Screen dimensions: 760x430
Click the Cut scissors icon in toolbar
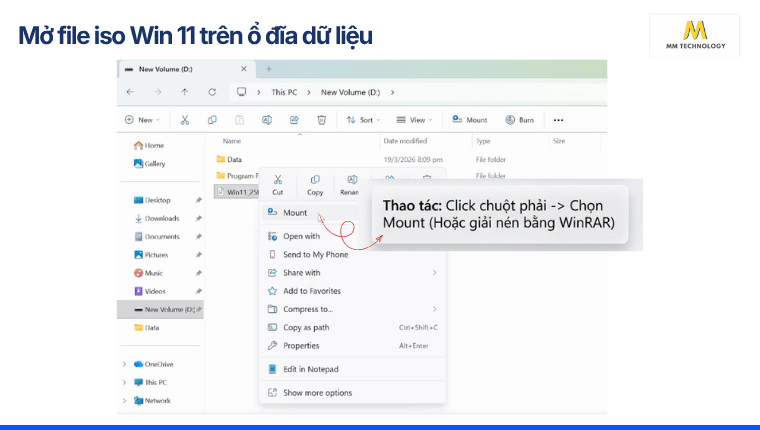click(x=185, y=120)
